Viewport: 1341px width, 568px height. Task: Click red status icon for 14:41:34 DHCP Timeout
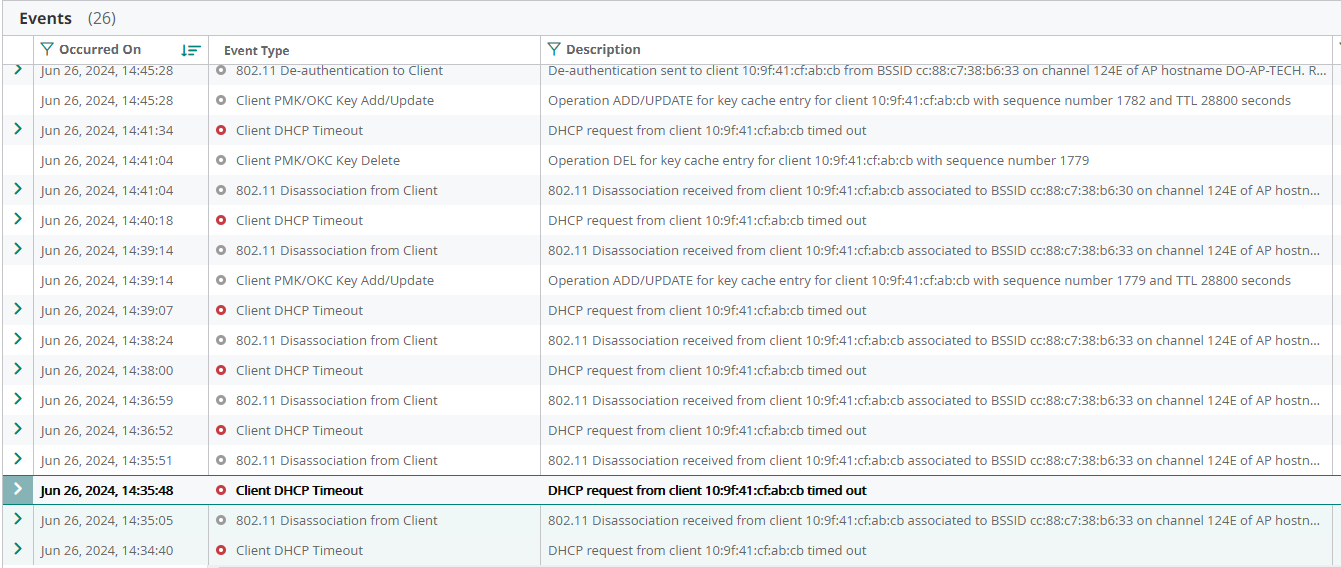tap(221, 131)
